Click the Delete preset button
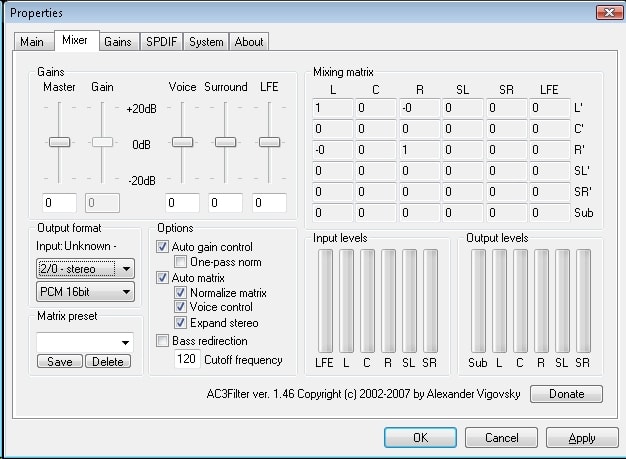The width and height of the screenshot is (626, 459). coord(108,362)
